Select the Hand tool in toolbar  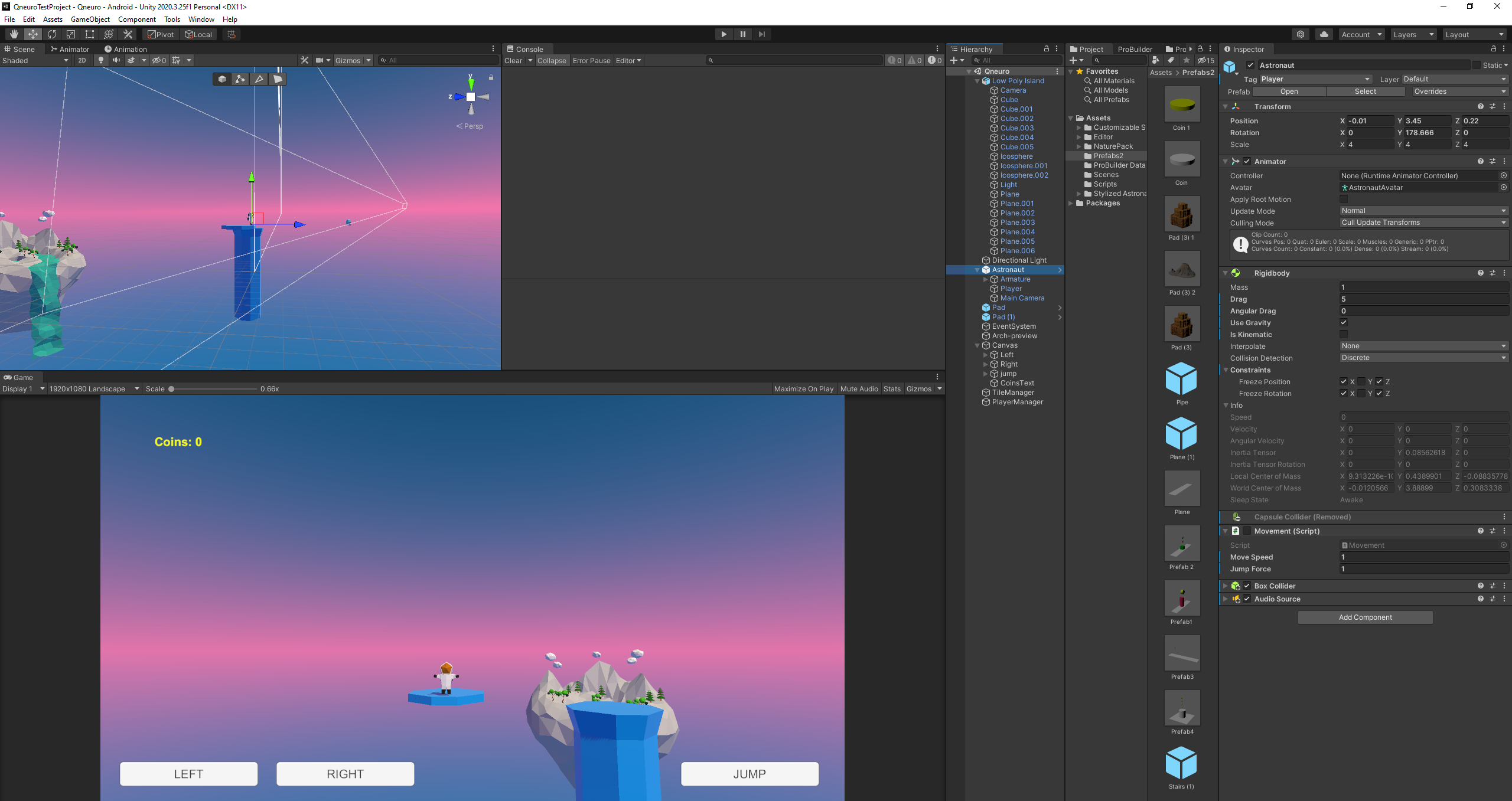point(14,34)
